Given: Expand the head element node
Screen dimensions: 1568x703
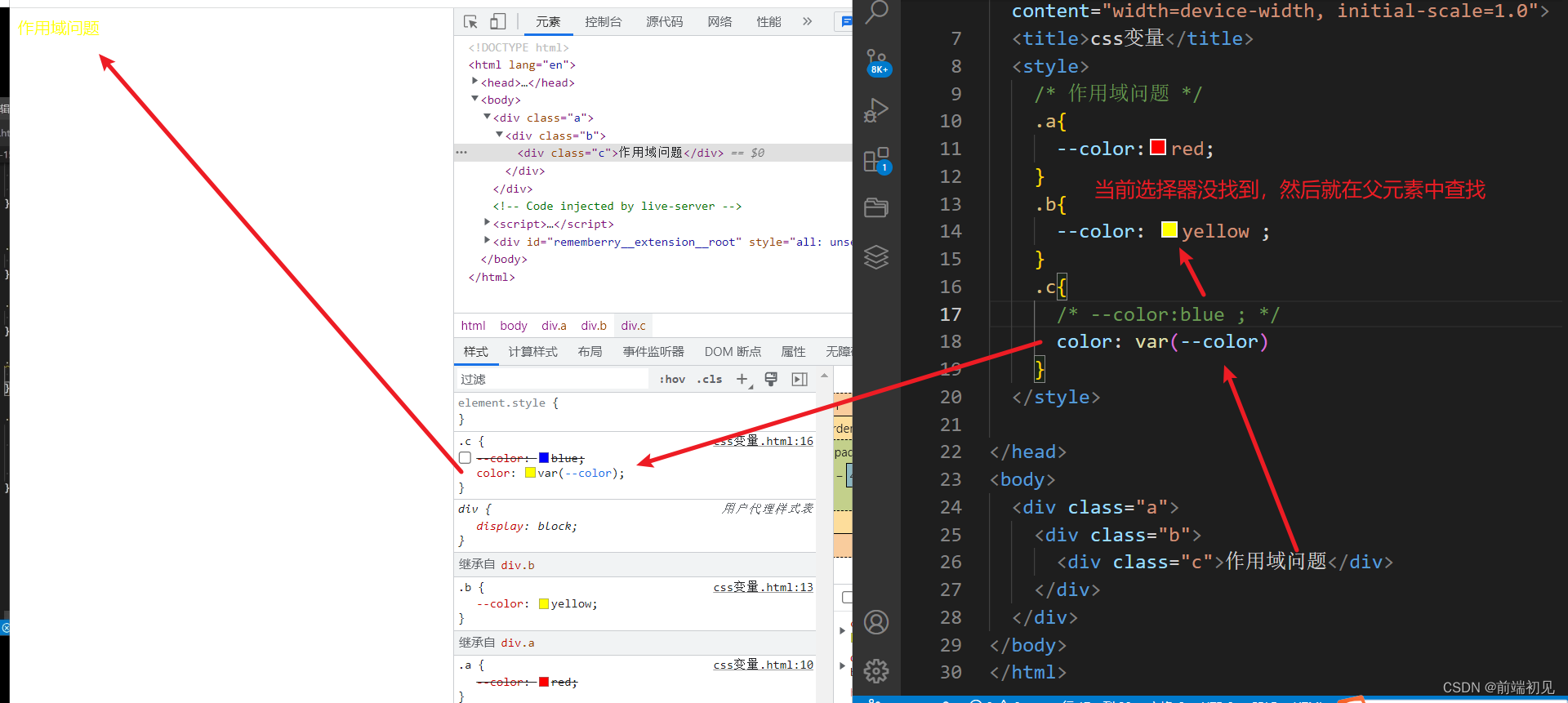Looking at the screenshot, I should pyautogui.click(x=474, y=81).
